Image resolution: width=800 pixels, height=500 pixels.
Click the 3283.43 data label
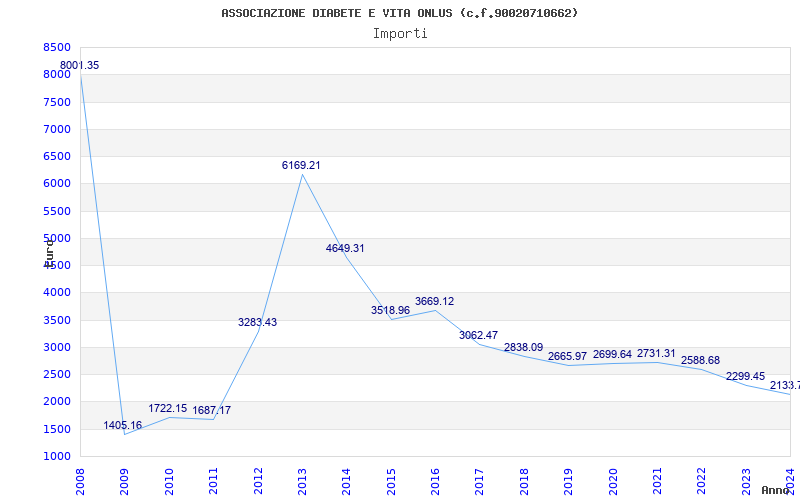[257, 323]
